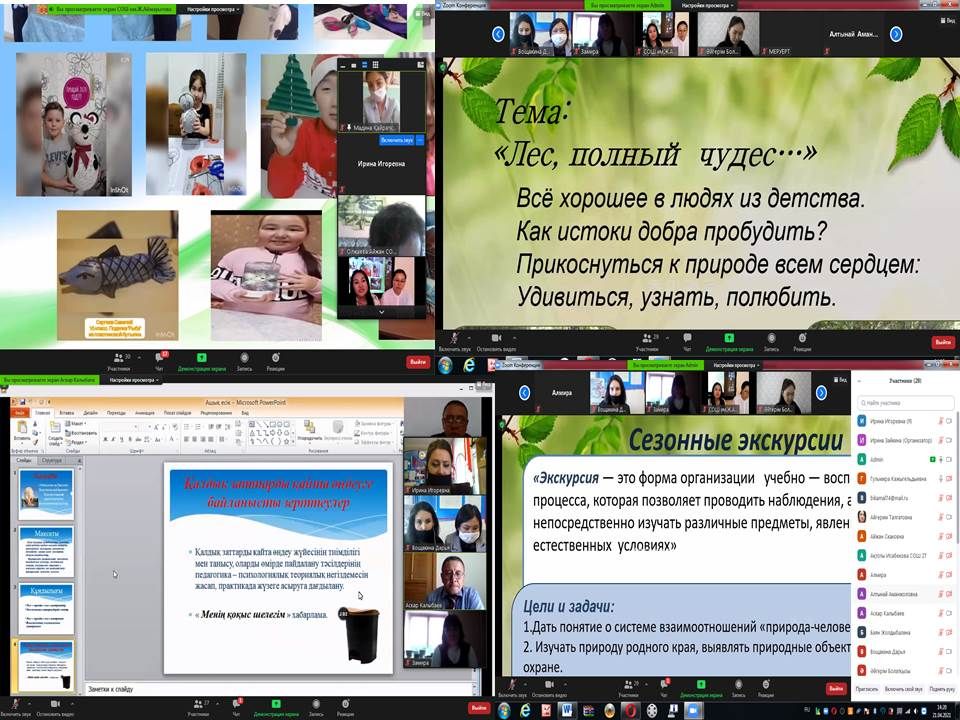960x720 pixels.
Task: Launch Opera from the Windows taskbar
Action: (x=631, y=709)
